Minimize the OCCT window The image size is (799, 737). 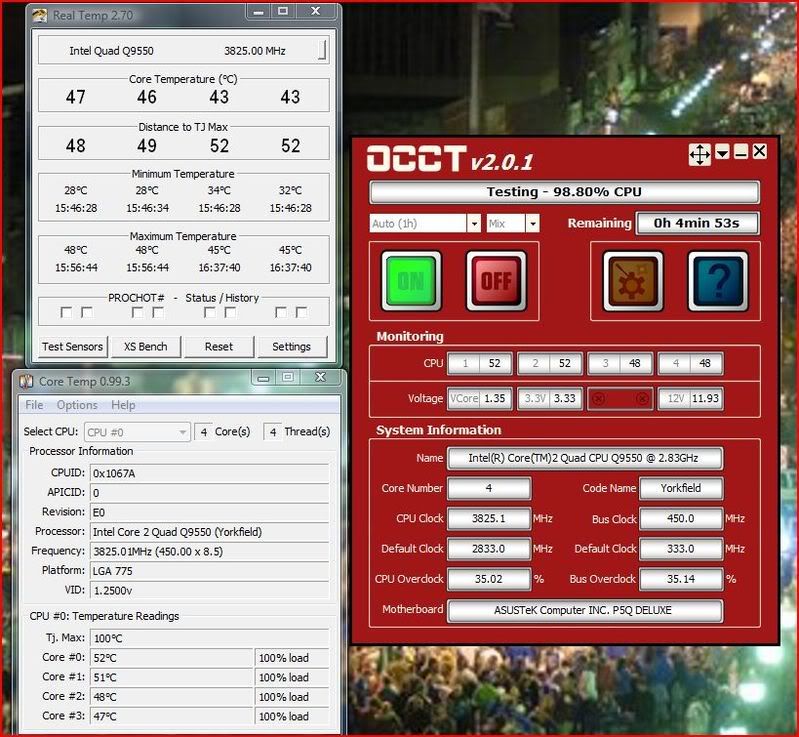[x=741, y=152]
